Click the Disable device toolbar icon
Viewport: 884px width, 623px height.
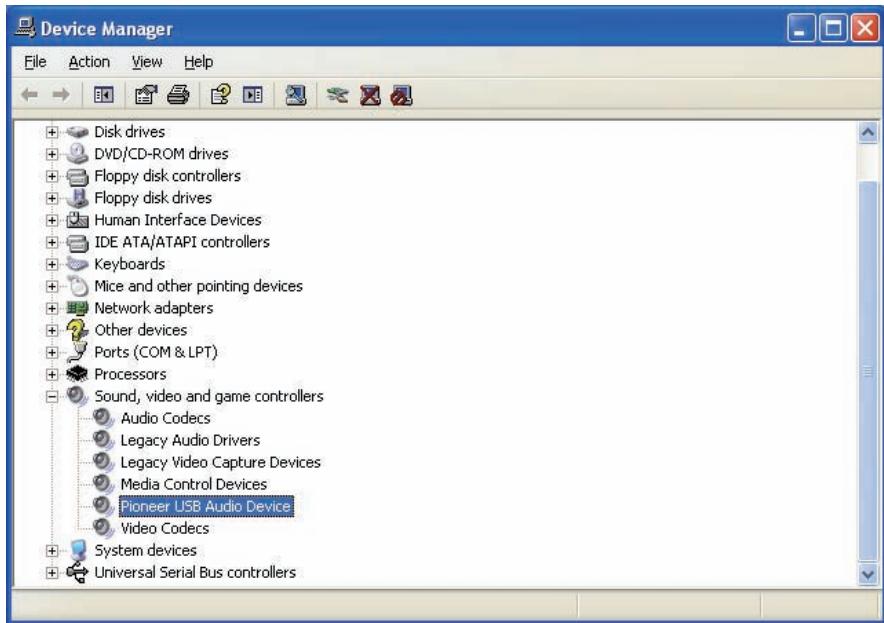pyautogui.click(x=401, y=95)
